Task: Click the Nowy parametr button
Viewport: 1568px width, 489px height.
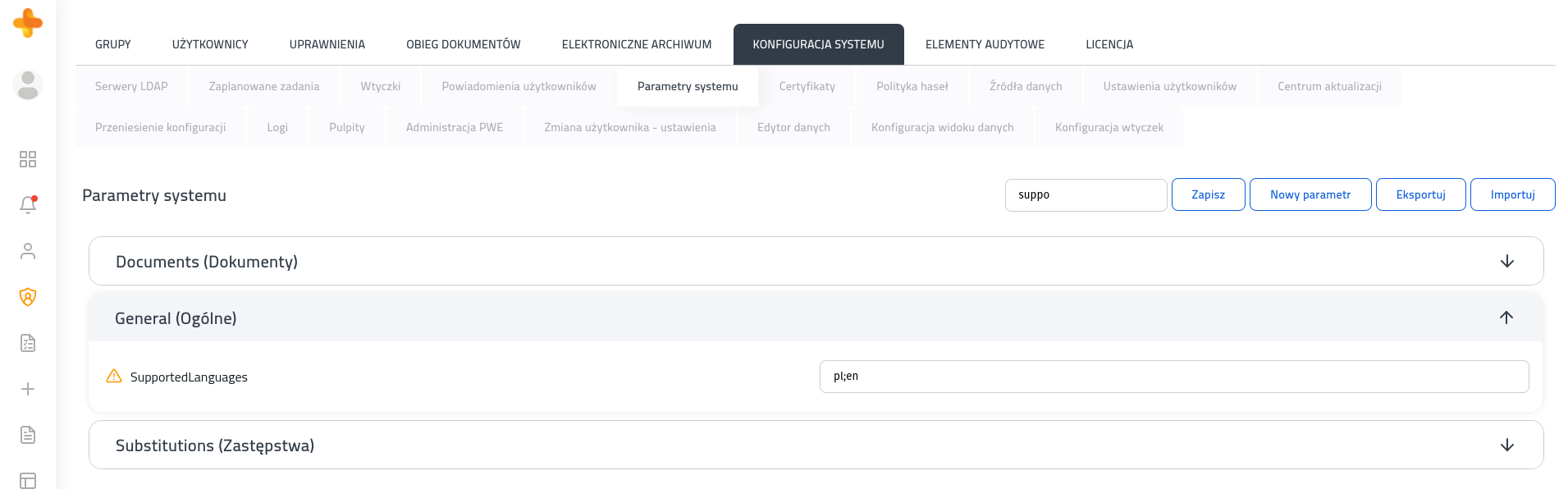Action: [x=1310, y=194]
